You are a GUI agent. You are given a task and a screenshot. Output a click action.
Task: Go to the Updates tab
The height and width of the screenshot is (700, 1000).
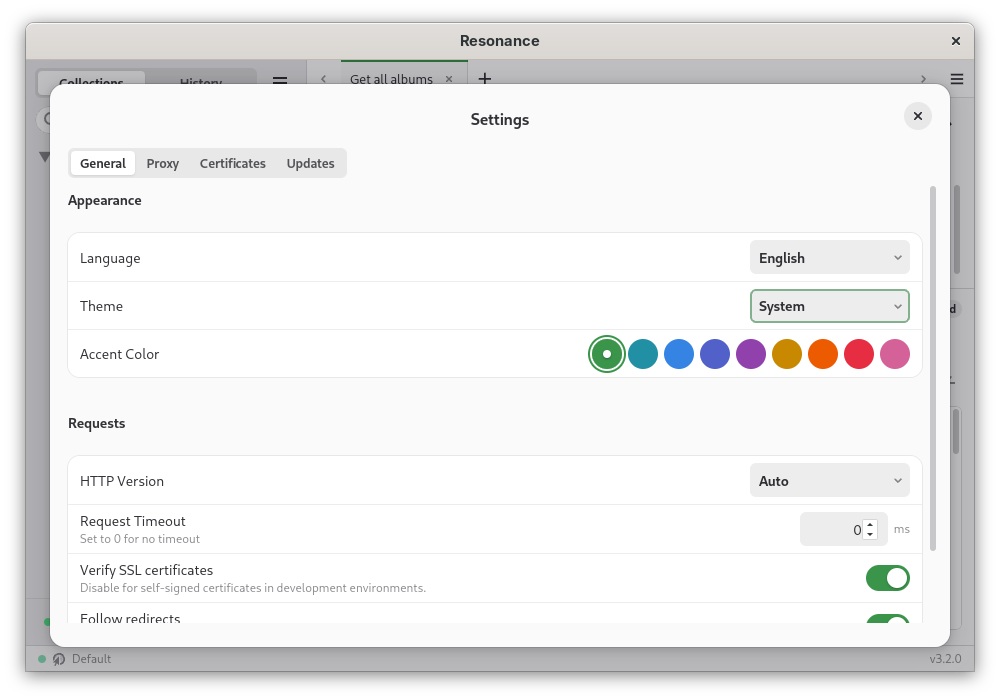[310, 163]
